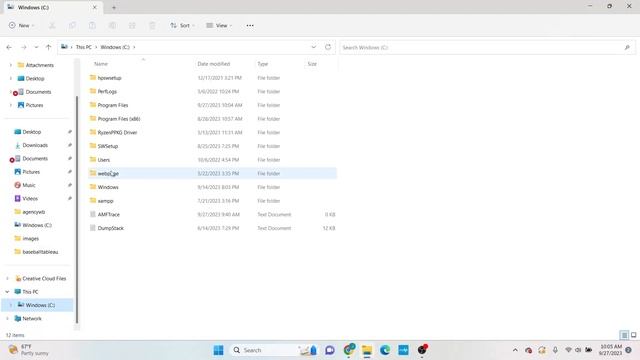This screenshot has height=360, width=640.
Task: Refresh the Windows (C:) folder view
Action: [328, 47]
